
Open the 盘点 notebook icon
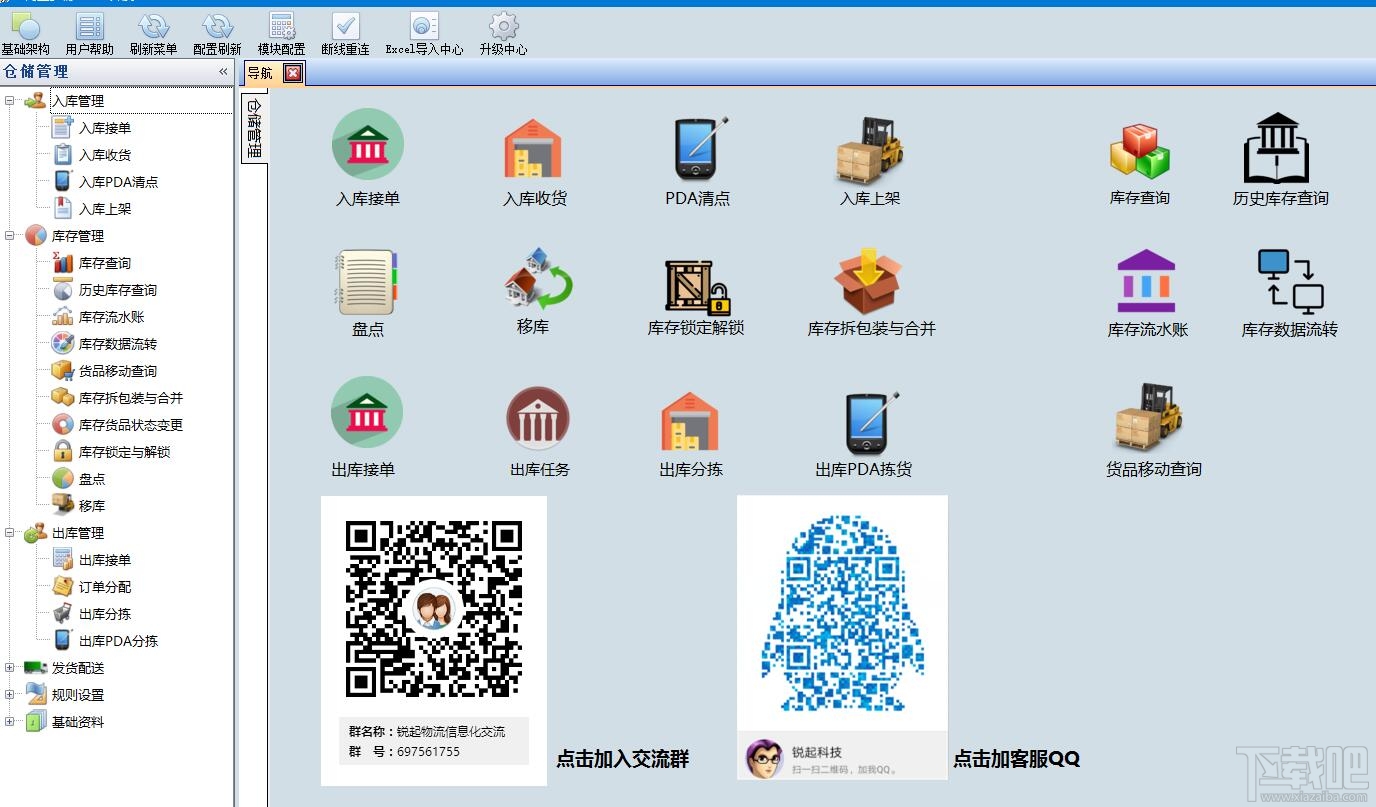pos(367,282)
